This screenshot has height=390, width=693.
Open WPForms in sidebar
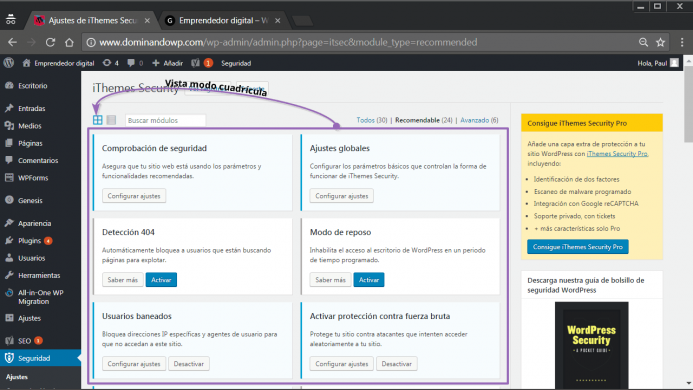click(x=33, y=178)
